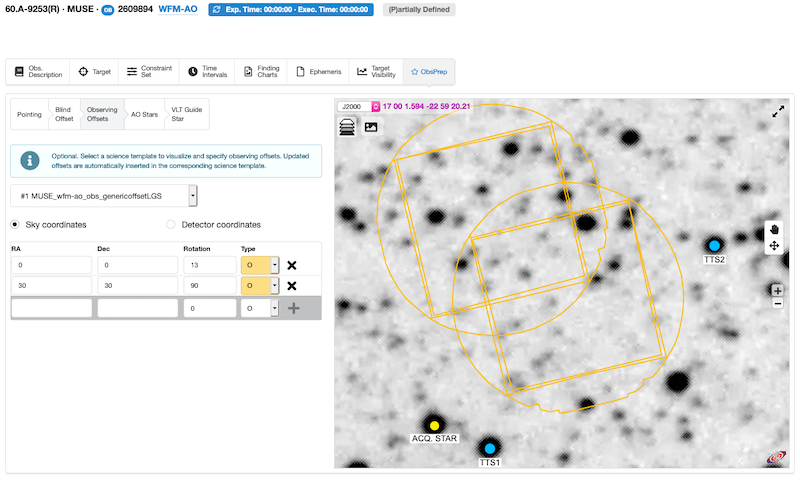Select Sky coordinates radio button
This screenshot has width=800, height=486.
16,225
